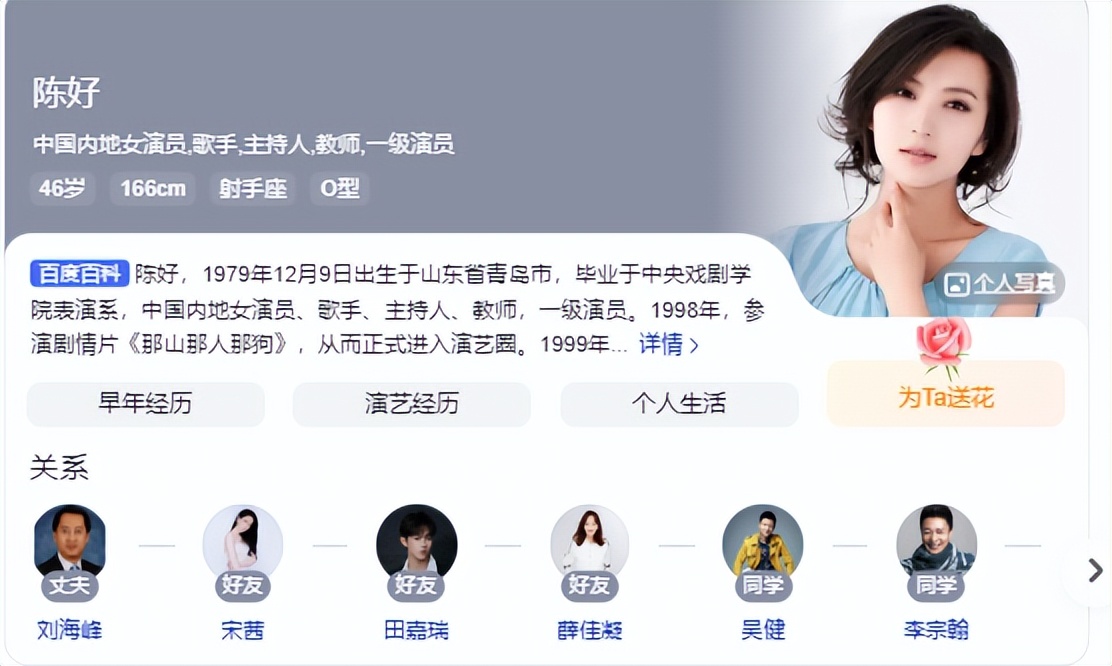1112x666 pixels.
Task: Send flowers using 为Ta送花 button
Action: click(945, 394)
